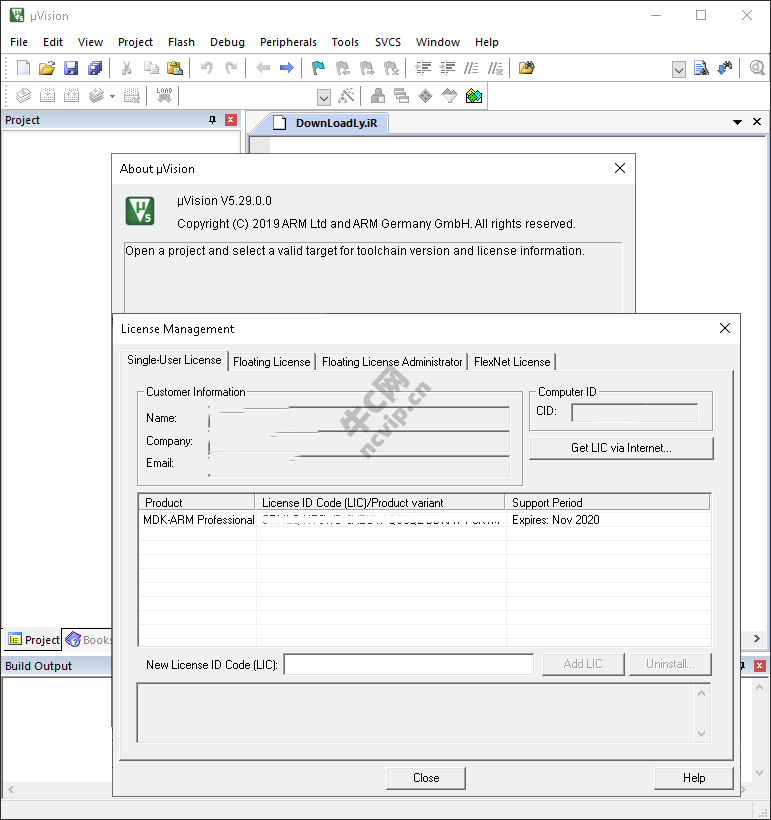This screenshot has height=820, width=771.
Task: Click the Uncomment selection icon
Action: click(495, 68)
